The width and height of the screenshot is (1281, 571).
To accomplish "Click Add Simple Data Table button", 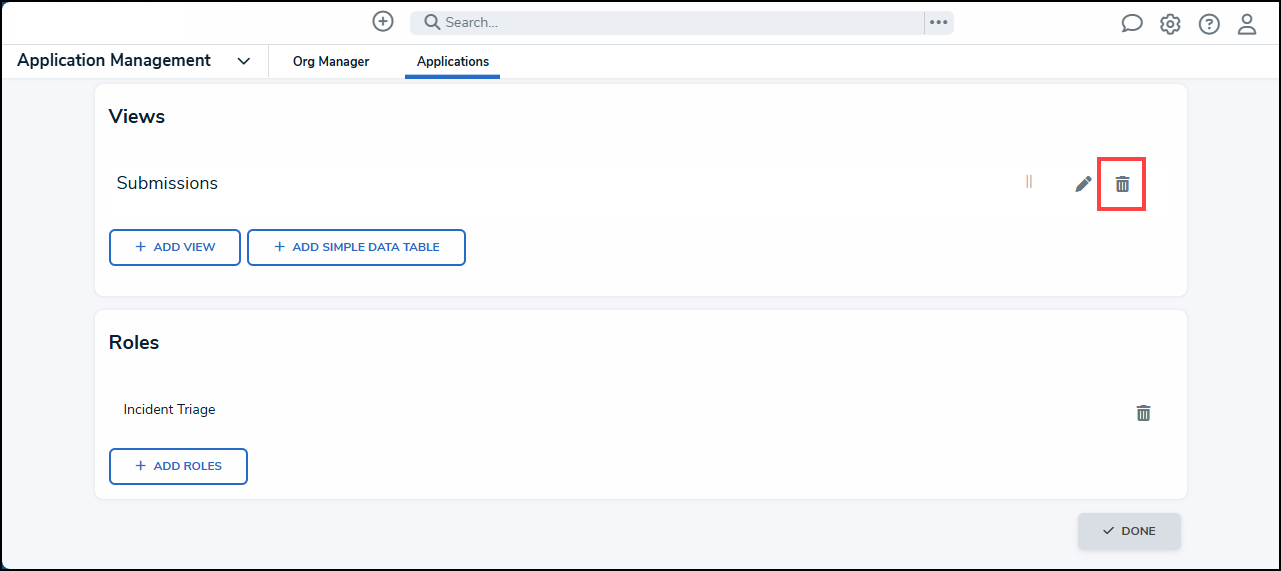I will coord(356,247).
